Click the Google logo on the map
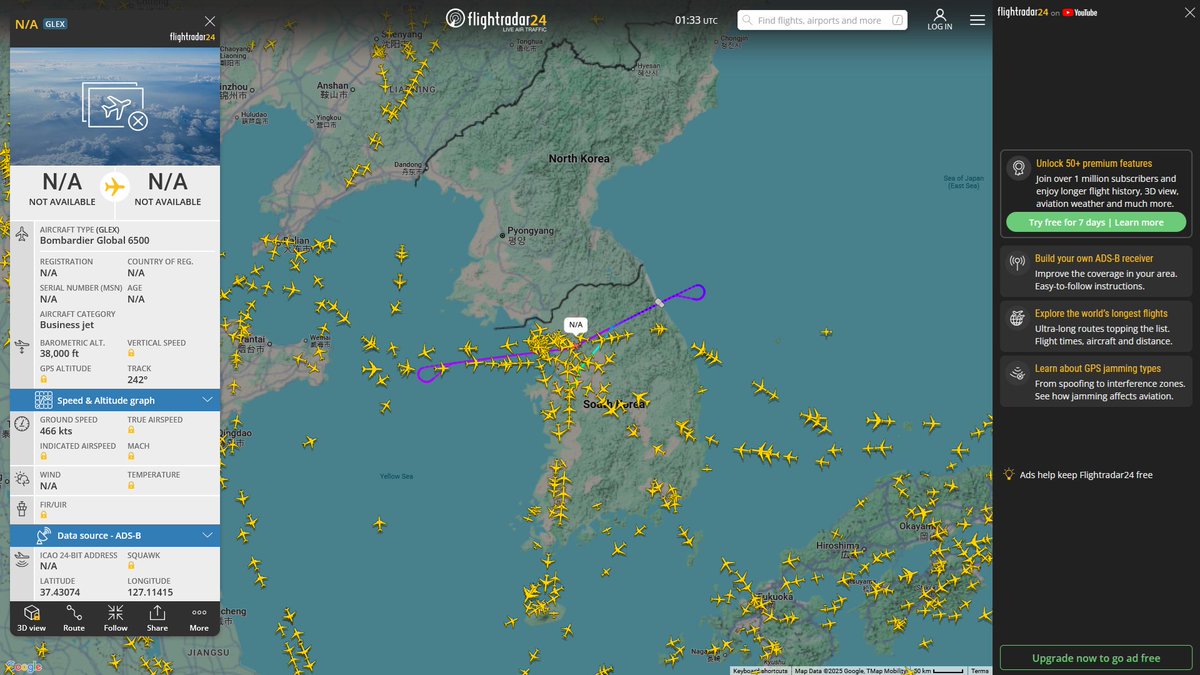This screenshot has width=1200, height=675. click(22, 667)
